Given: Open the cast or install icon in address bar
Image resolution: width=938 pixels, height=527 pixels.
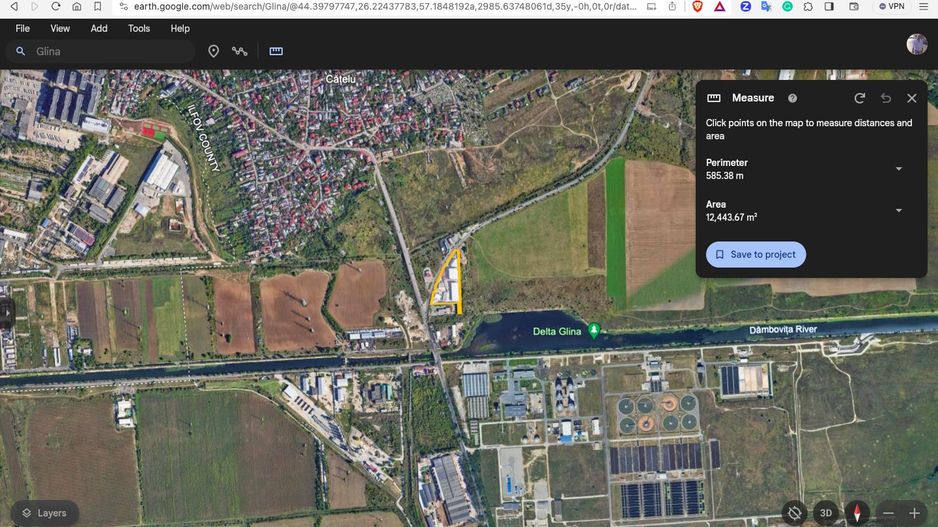Looking at the screenshot, I should (651, 7).
